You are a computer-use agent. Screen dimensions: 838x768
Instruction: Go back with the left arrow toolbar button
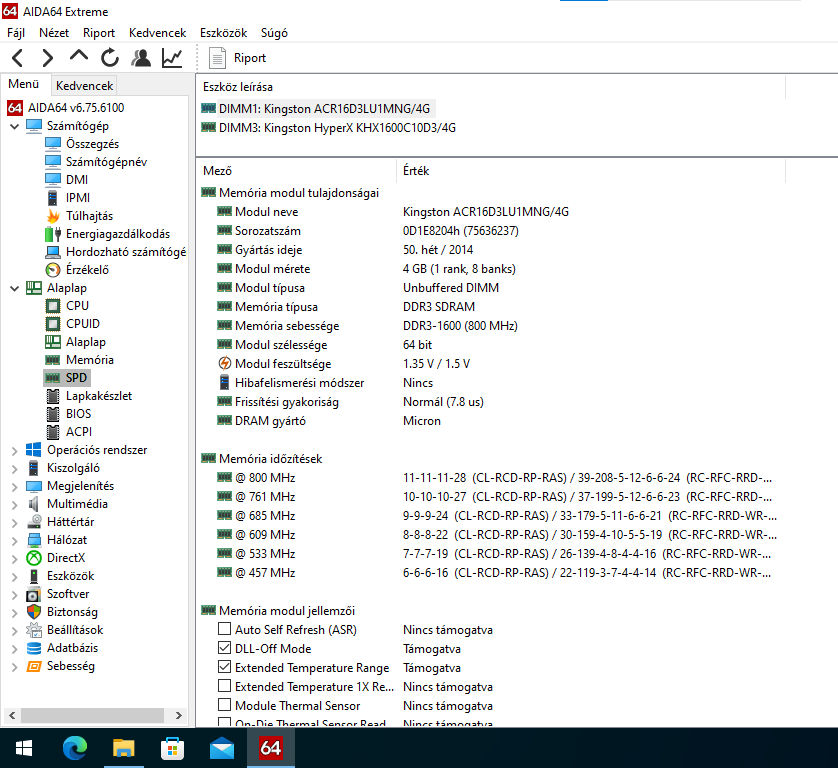point(18,58)
